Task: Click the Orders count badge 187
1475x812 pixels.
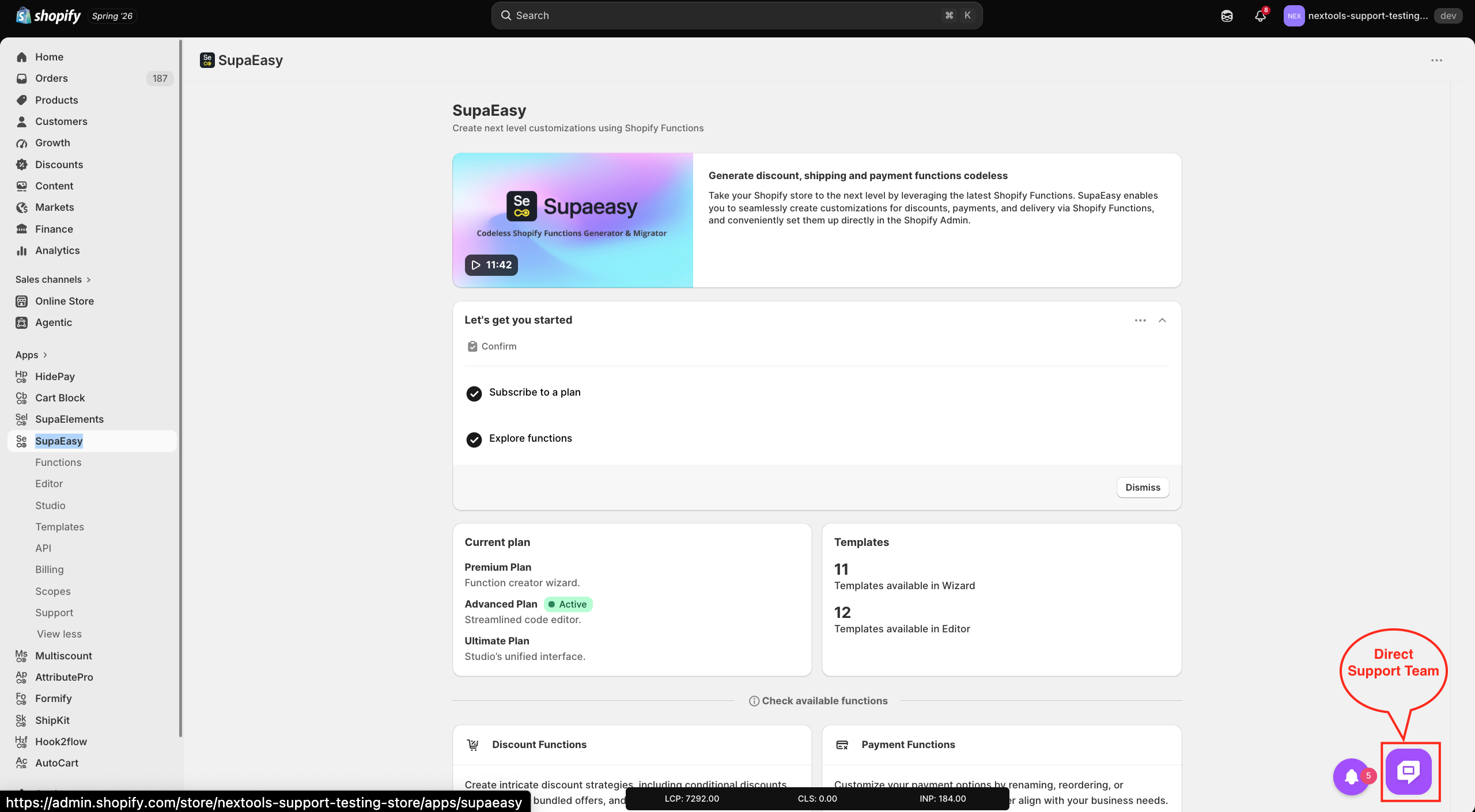Action: [x=160, y=78]
